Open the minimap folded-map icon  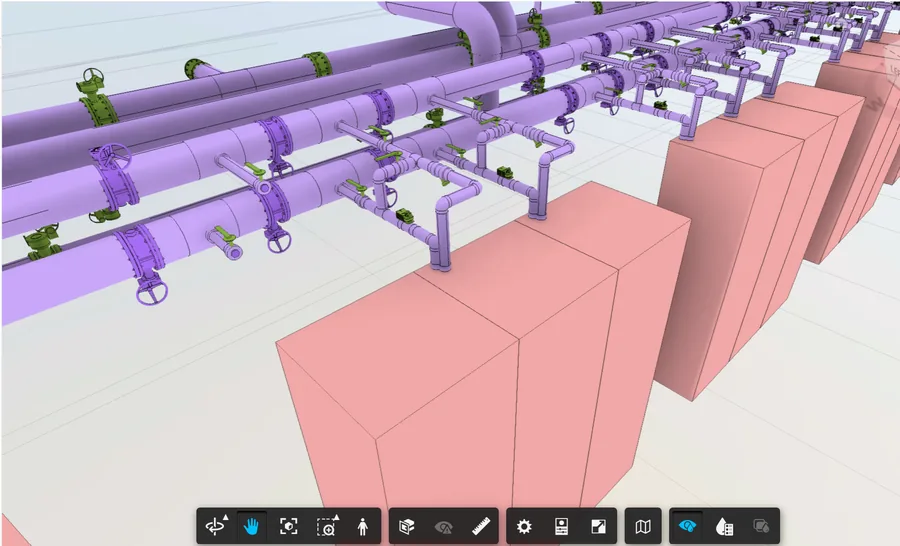tap(643, 526)
